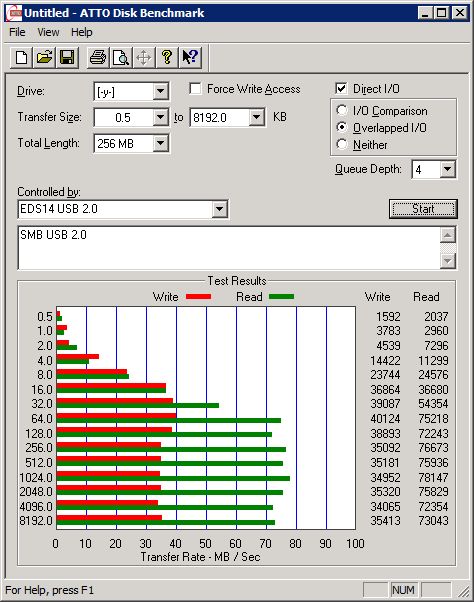Print results using the printer icon
Viewport: 474px width, 602px height.
point(98,58)
